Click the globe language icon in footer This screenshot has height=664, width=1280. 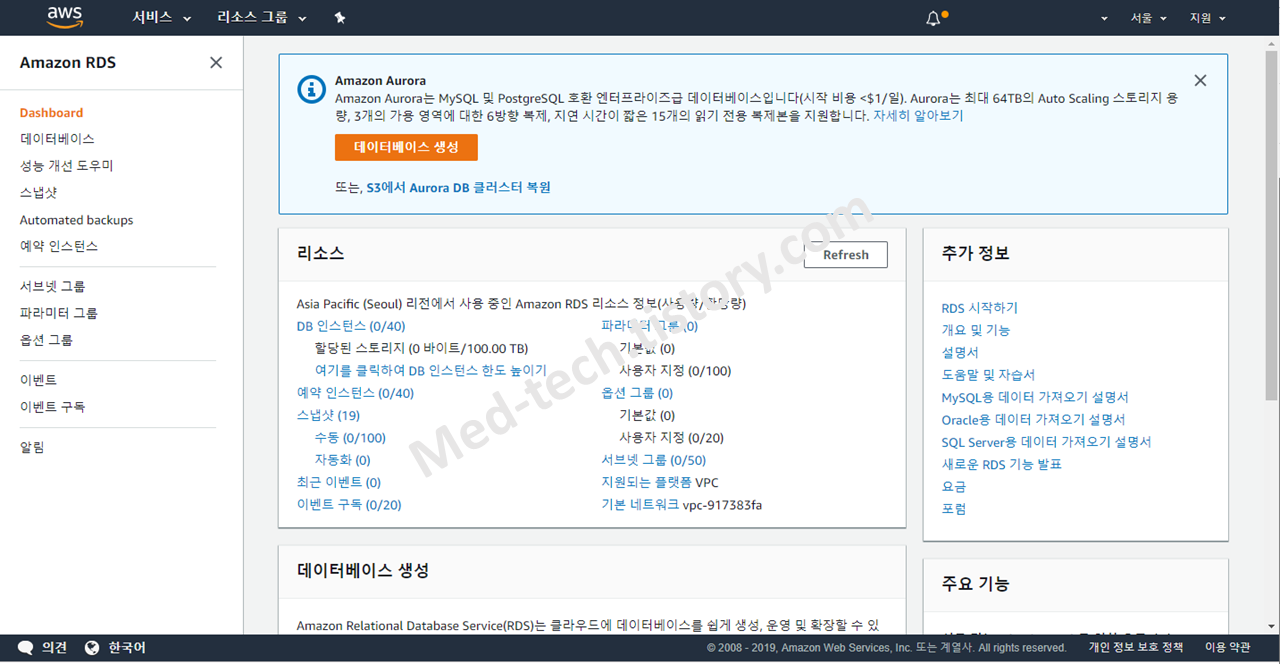93,648
